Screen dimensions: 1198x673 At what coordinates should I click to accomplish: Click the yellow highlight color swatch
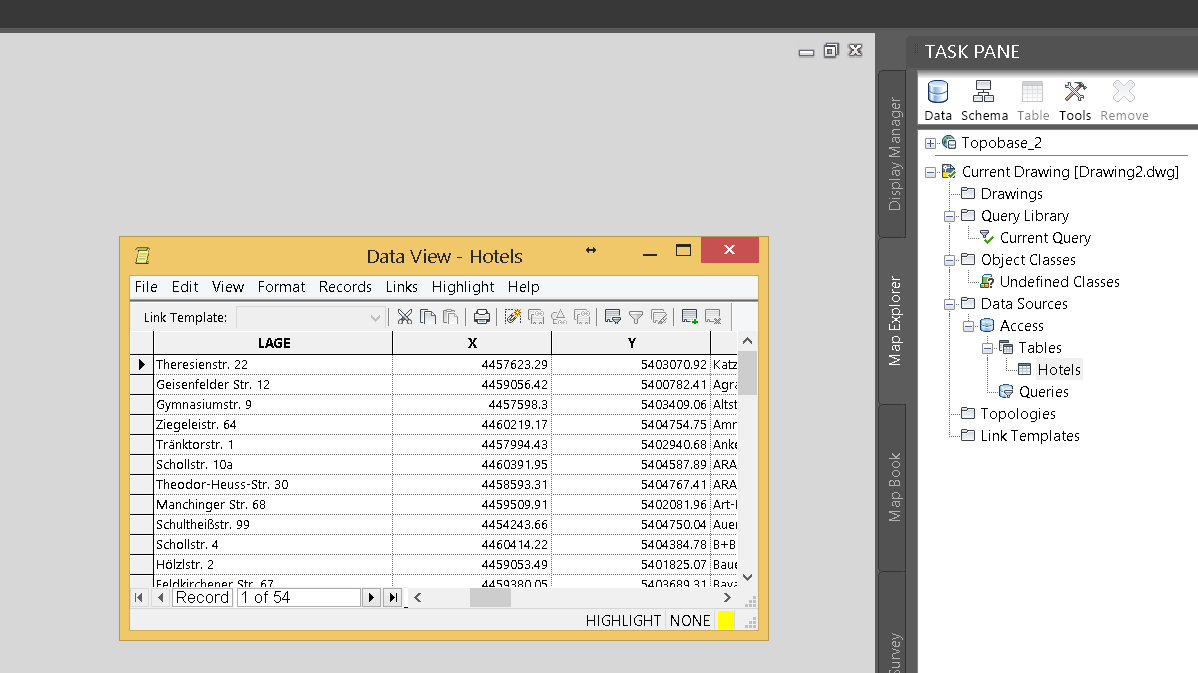[x=726, y=620]
